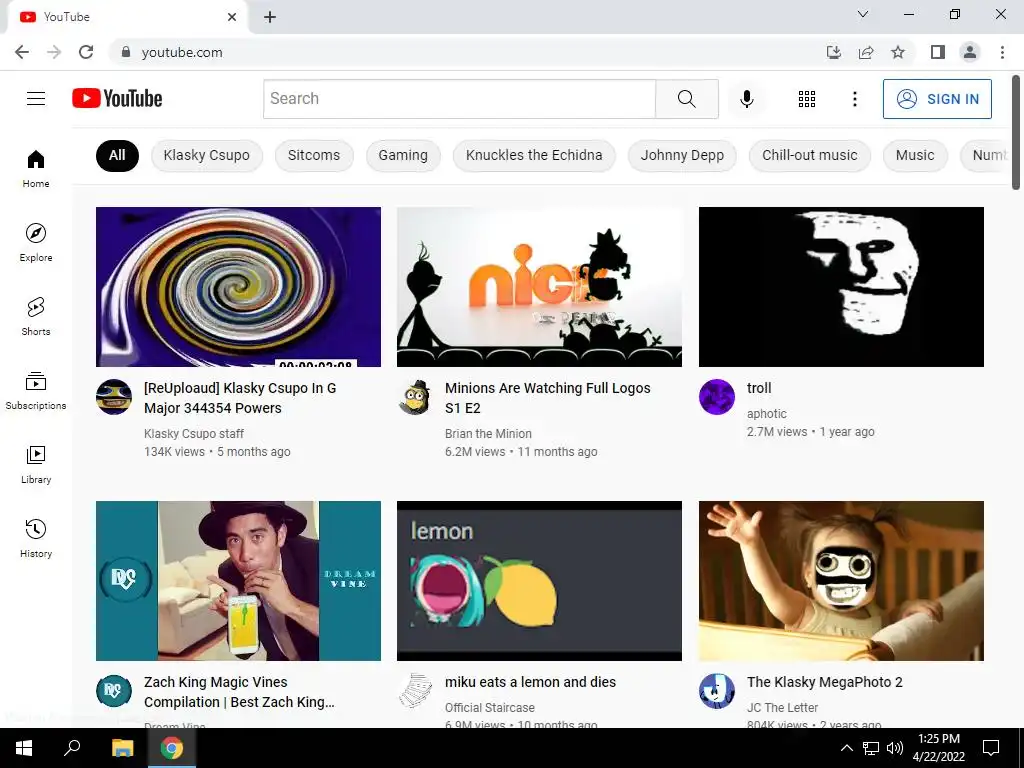The image size is (1024, 768).
Task: Go to Home in the sidebar
Action: tap(36, 168)
